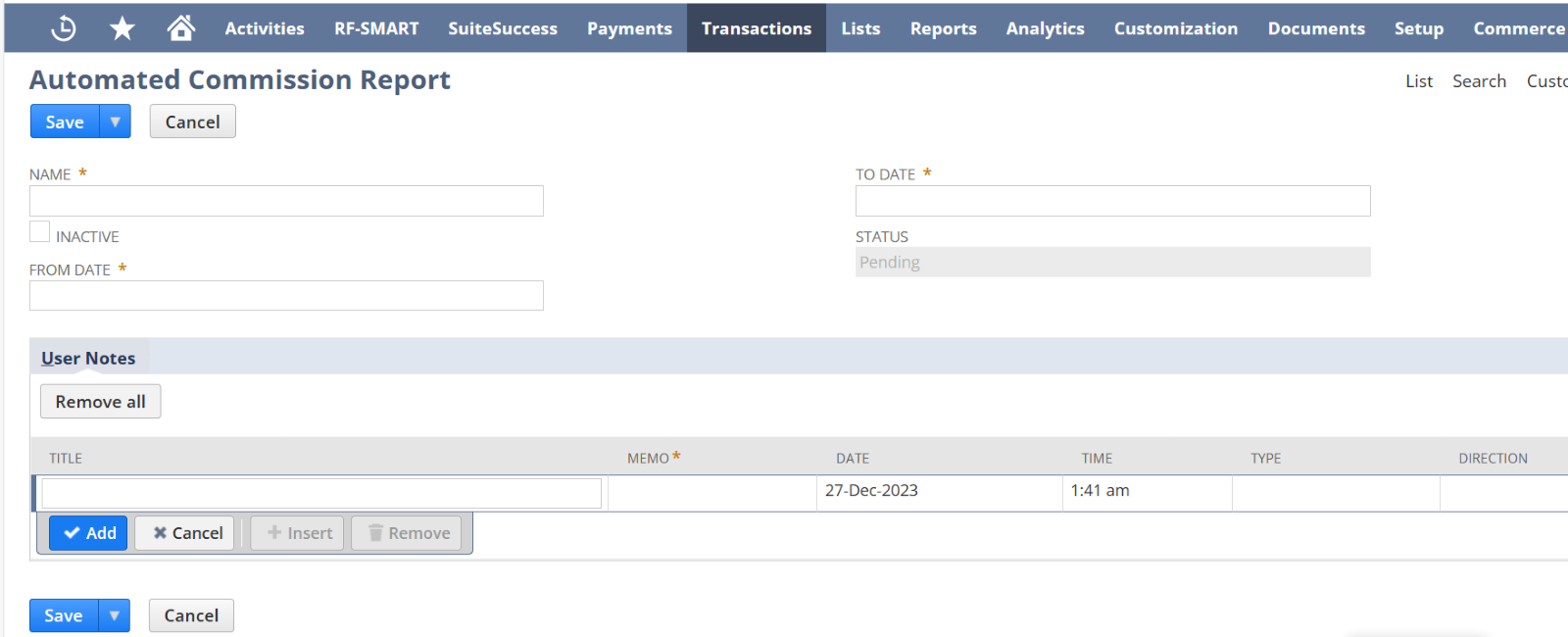Click the To Date field

[x=1112, y=201]
